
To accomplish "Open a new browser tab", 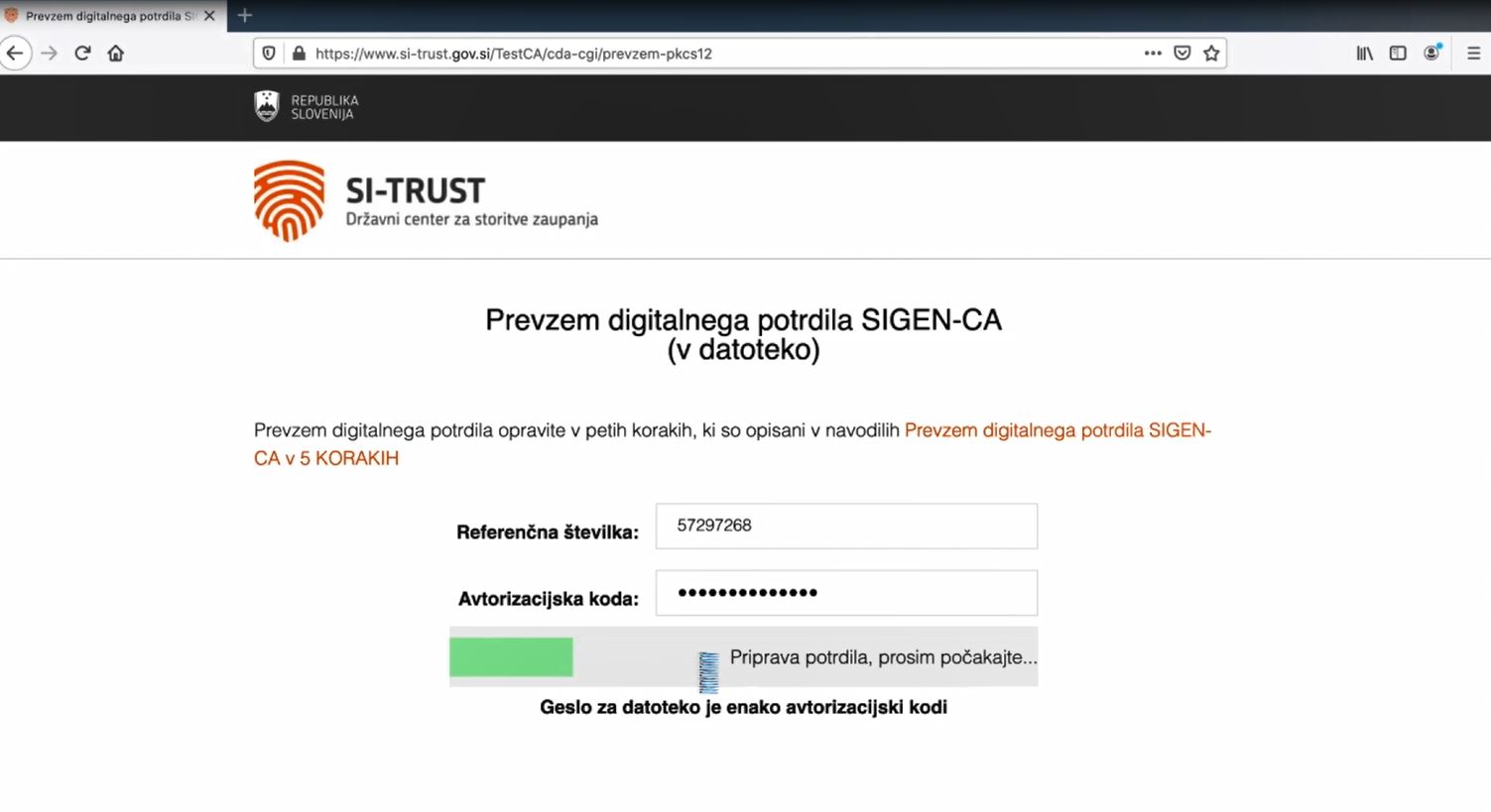I will [245, 16].
